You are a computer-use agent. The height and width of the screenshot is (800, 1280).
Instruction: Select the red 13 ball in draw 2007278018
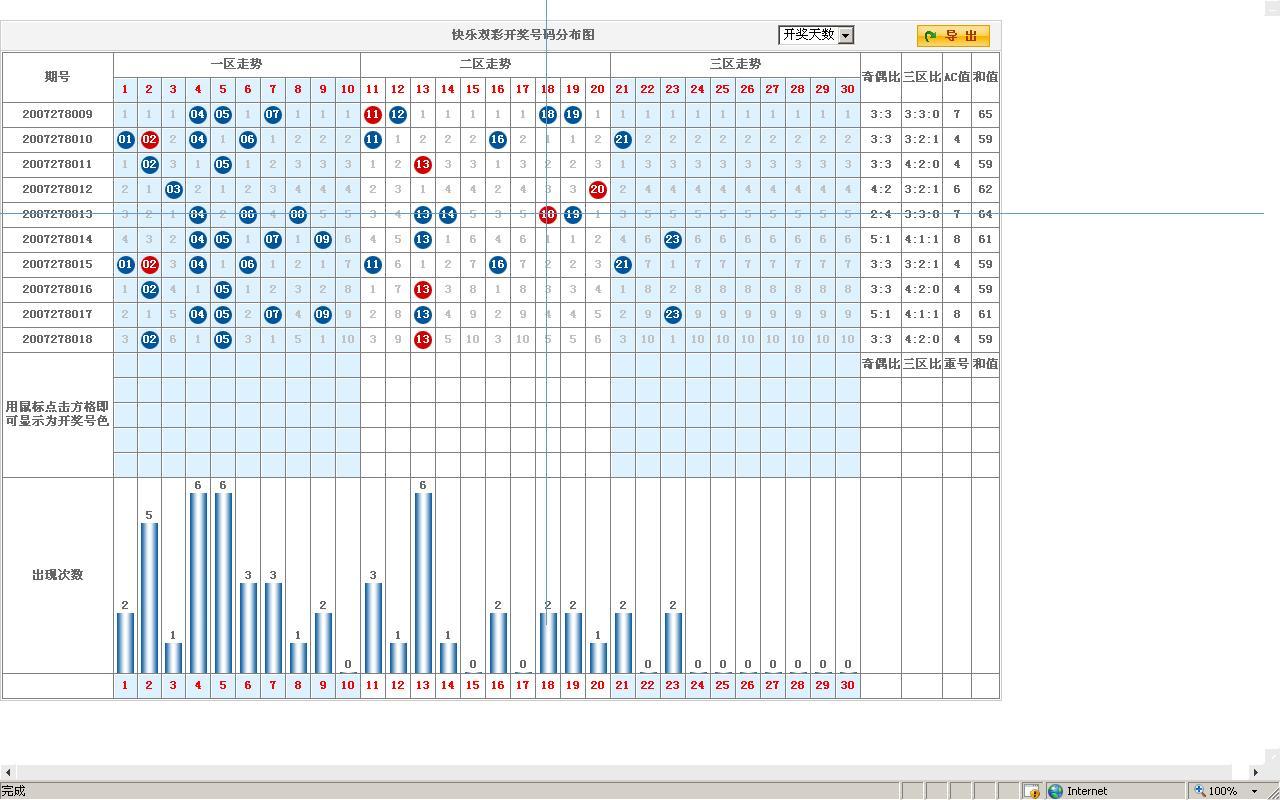(423, 340)
